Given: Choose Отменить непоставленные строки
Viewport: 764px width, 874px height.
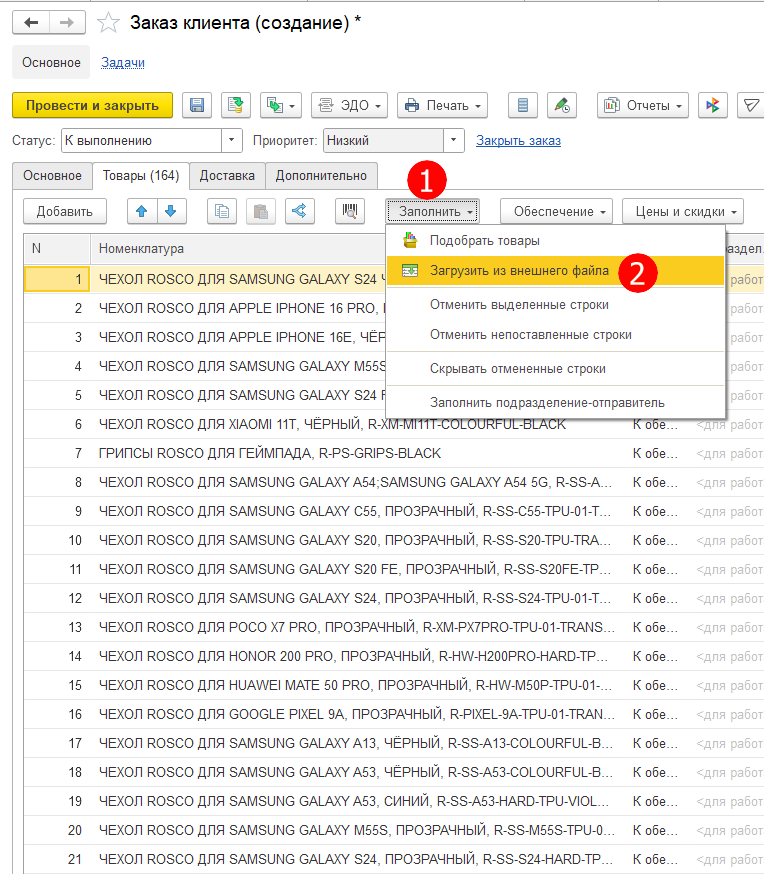Looking at the screenshot, I should (555, 335).
